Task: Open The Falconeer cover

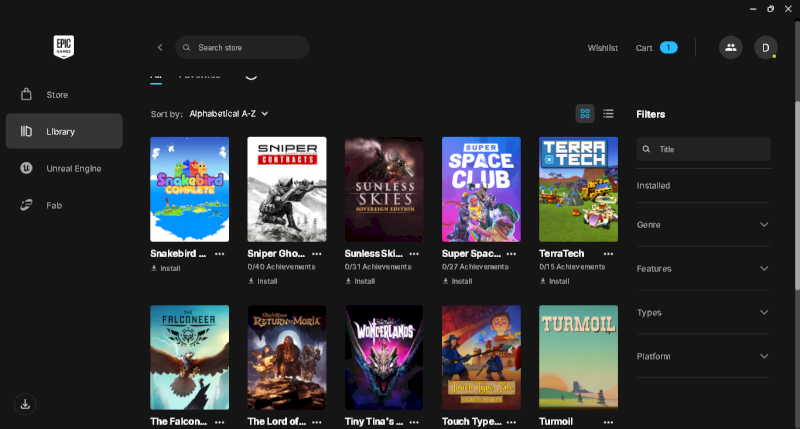Action: pos(189,358)
